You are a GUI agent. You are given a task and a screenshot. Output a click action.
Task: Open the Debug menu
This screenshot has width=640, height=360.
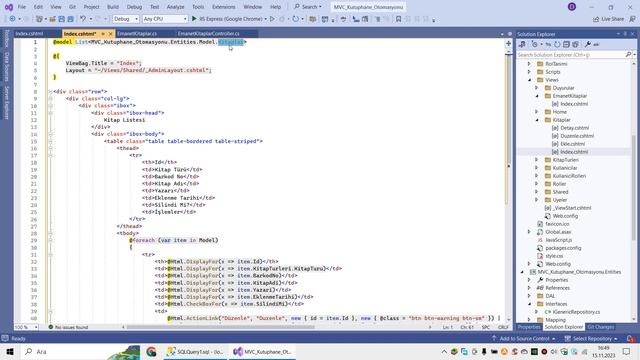click(134, 7)
